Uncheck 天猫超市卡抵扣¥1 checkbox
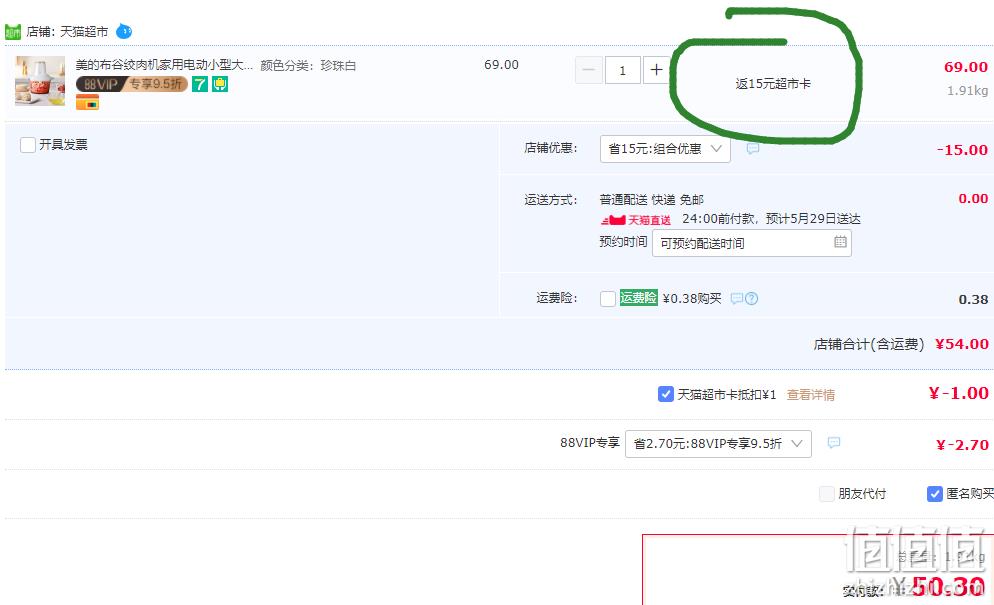 [666, 394]
